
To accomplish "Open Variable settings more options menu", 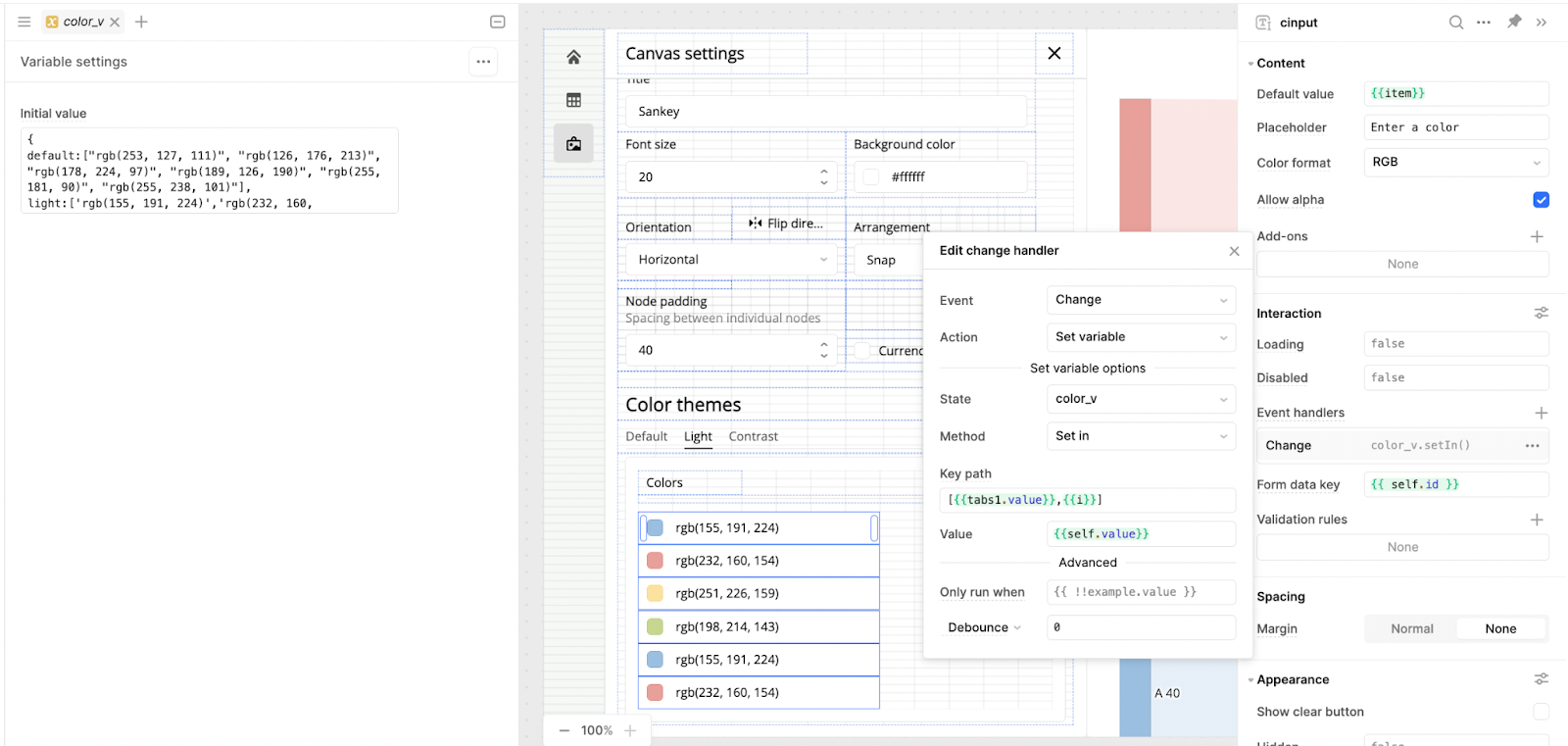I will 483,62.
